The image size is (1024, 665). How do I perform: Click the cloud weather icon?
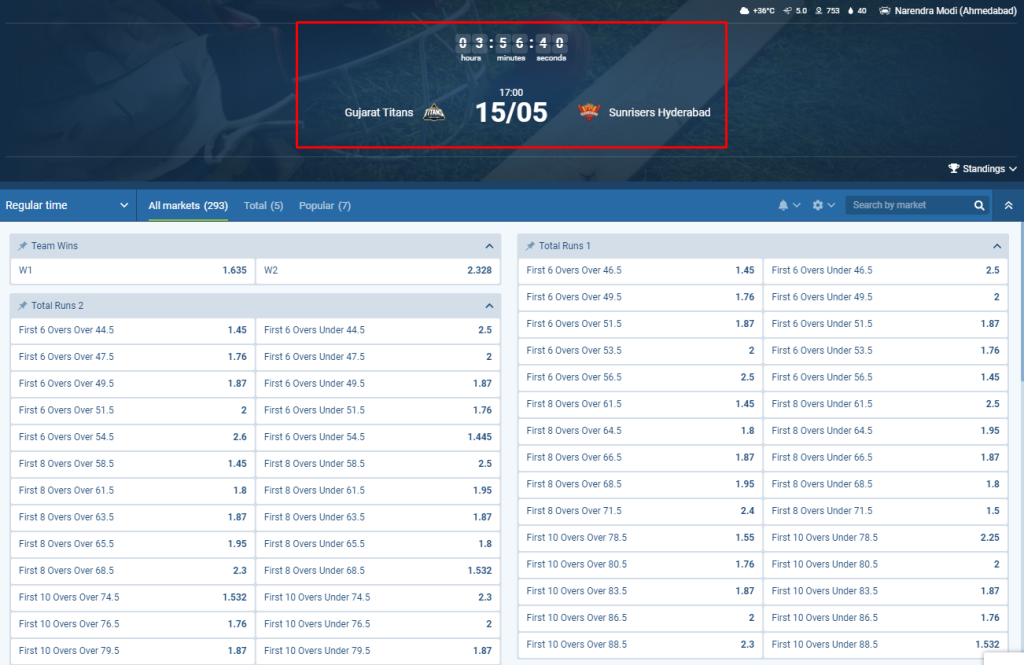tap(744, 10)
